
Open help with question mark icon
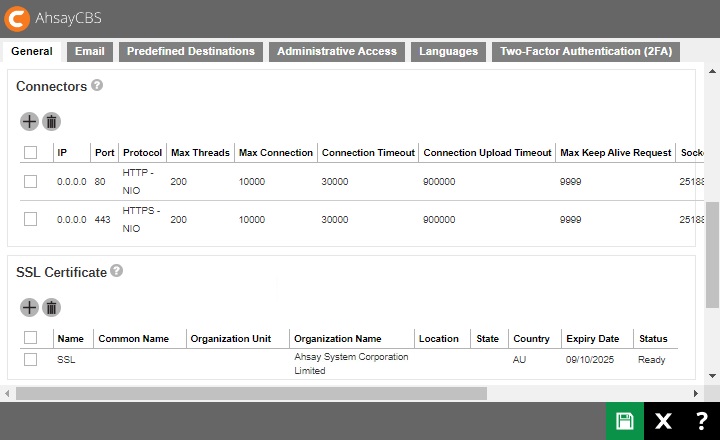tap(701, 421)
